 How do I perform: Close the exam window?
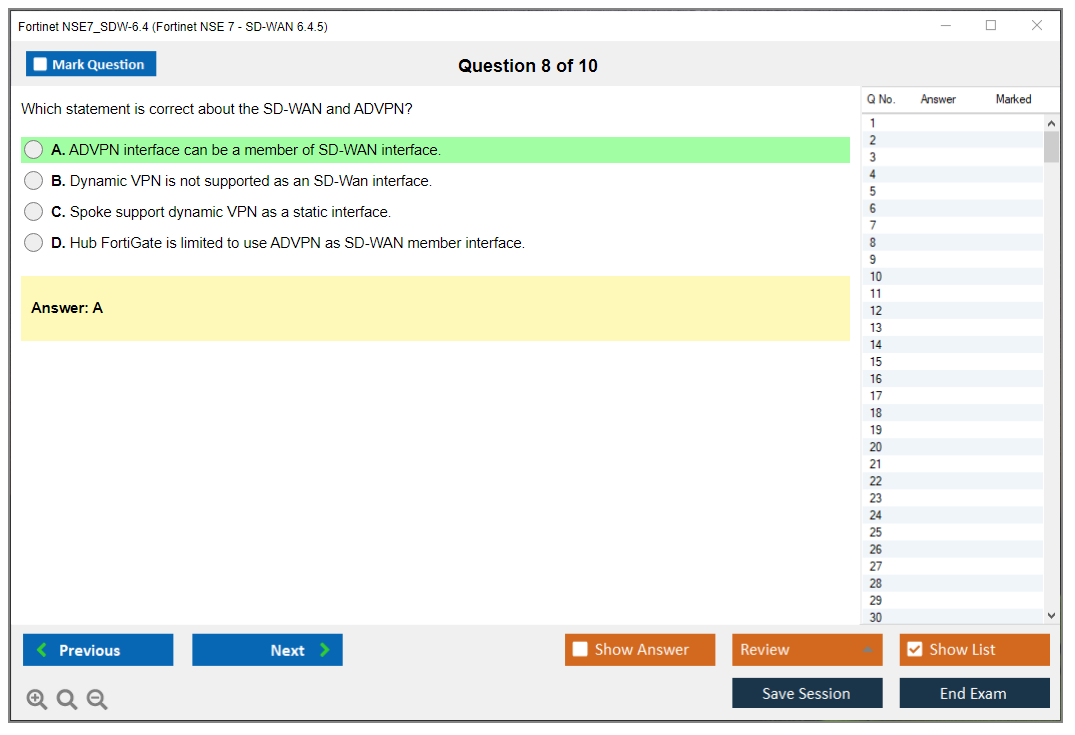point(1037,26)
